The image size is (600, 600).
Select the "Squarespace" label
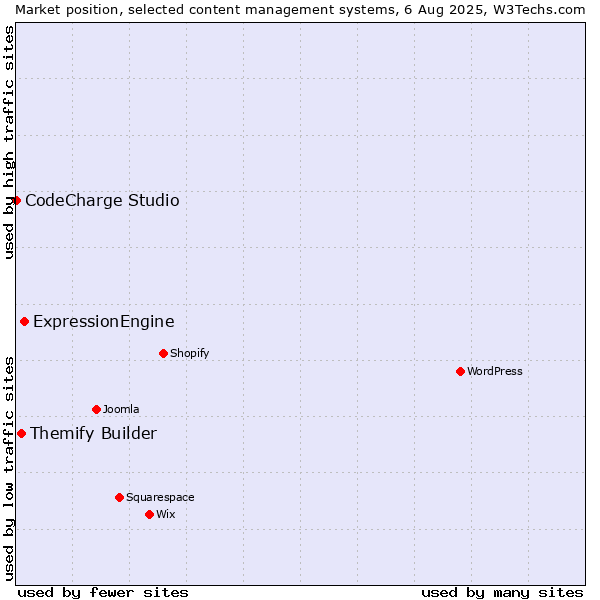[x=160, y=497]
